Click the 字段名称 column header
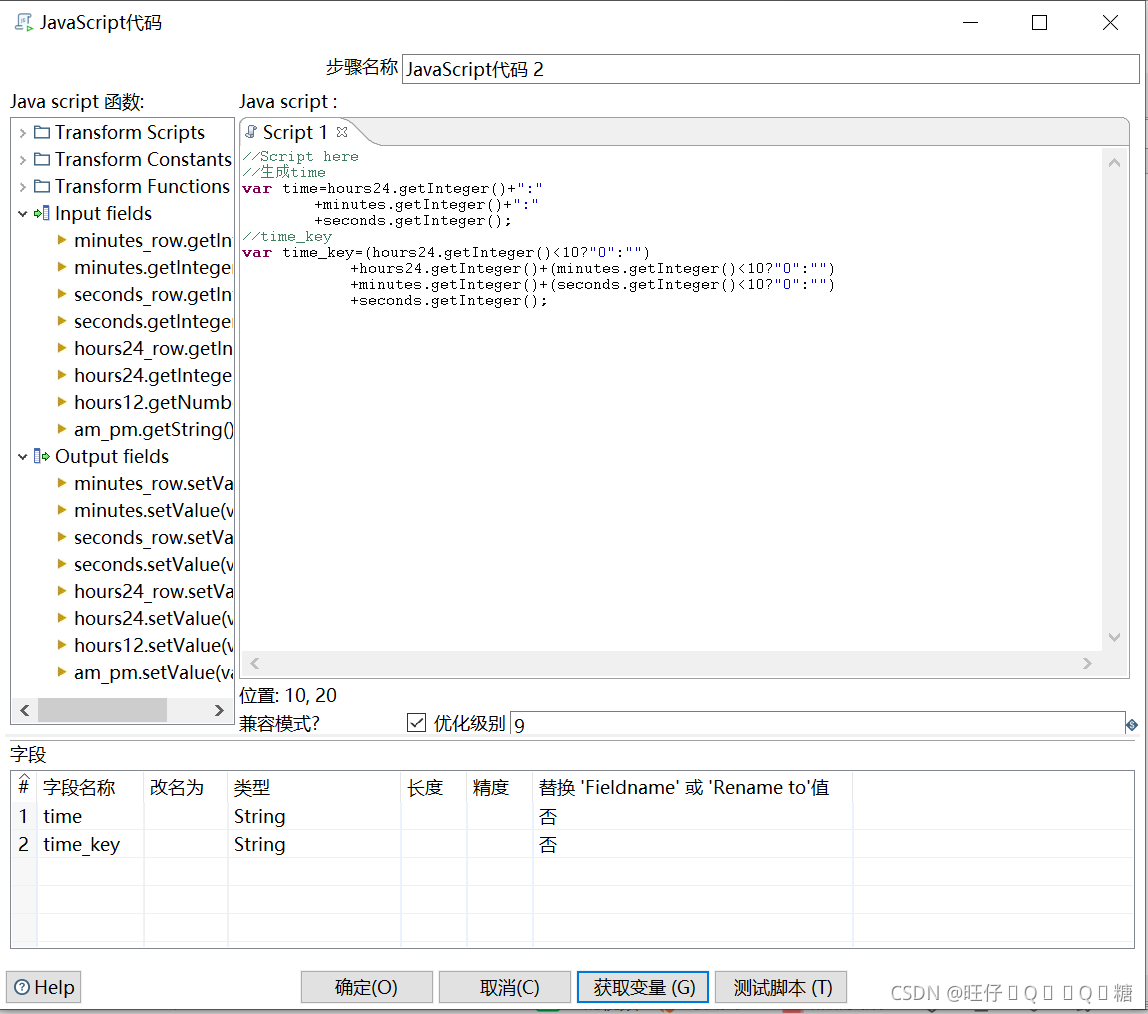Viewport: 1148px width, 1014px height. tap(90, 788)
